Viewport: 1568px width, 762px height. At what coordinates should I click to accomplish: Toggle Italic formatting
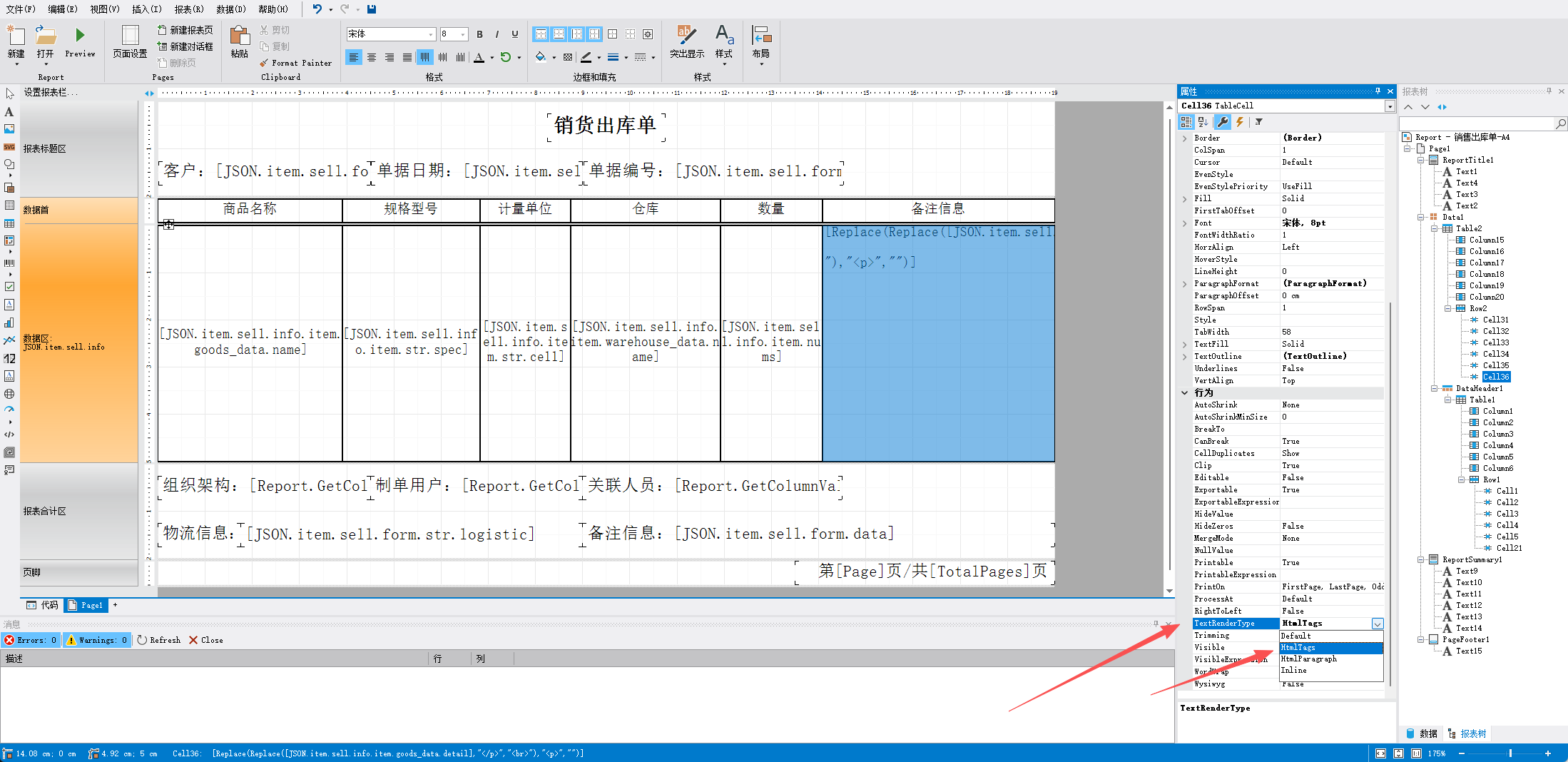pos(497,34)
